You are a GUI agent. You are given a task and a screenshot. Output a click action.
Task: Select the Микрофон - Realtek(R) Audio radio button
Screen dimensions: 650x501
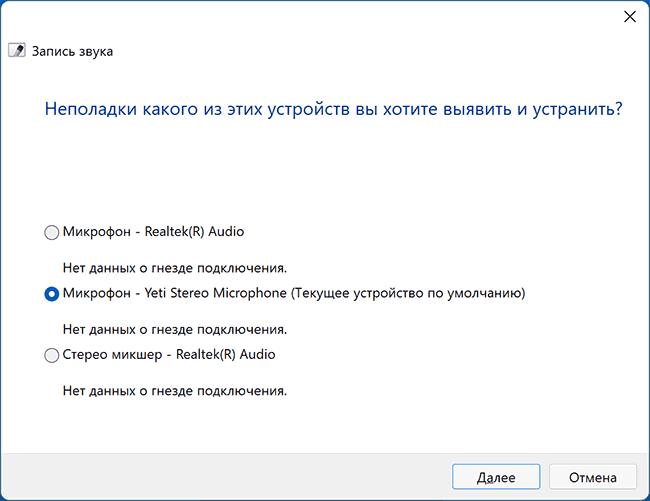(x=52, y=232)
